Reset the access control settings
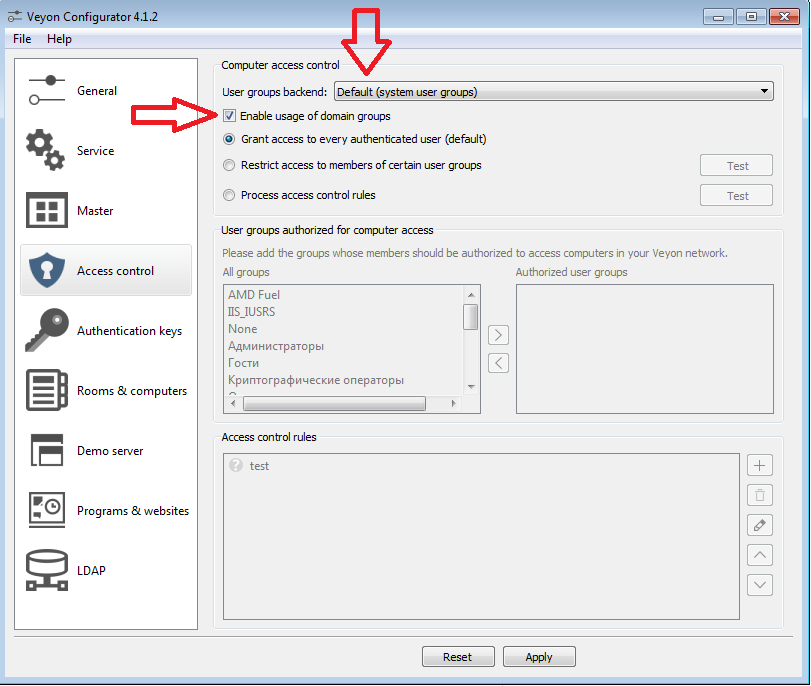Image resolution: width=811 pixels, height=686 pixels. [x=458, y=656]
